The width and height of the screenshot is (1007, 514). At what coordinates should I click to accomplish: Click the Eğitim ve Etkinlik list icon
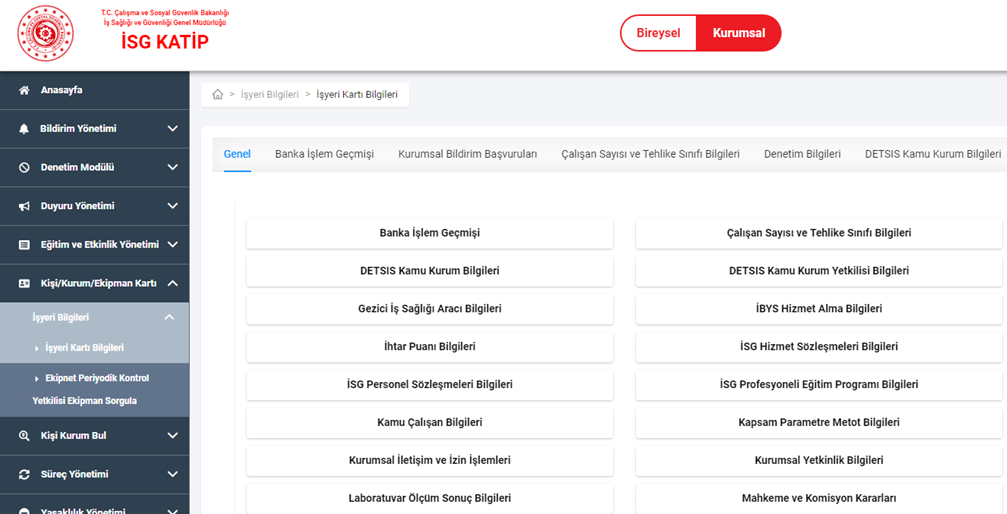[24, 244]
